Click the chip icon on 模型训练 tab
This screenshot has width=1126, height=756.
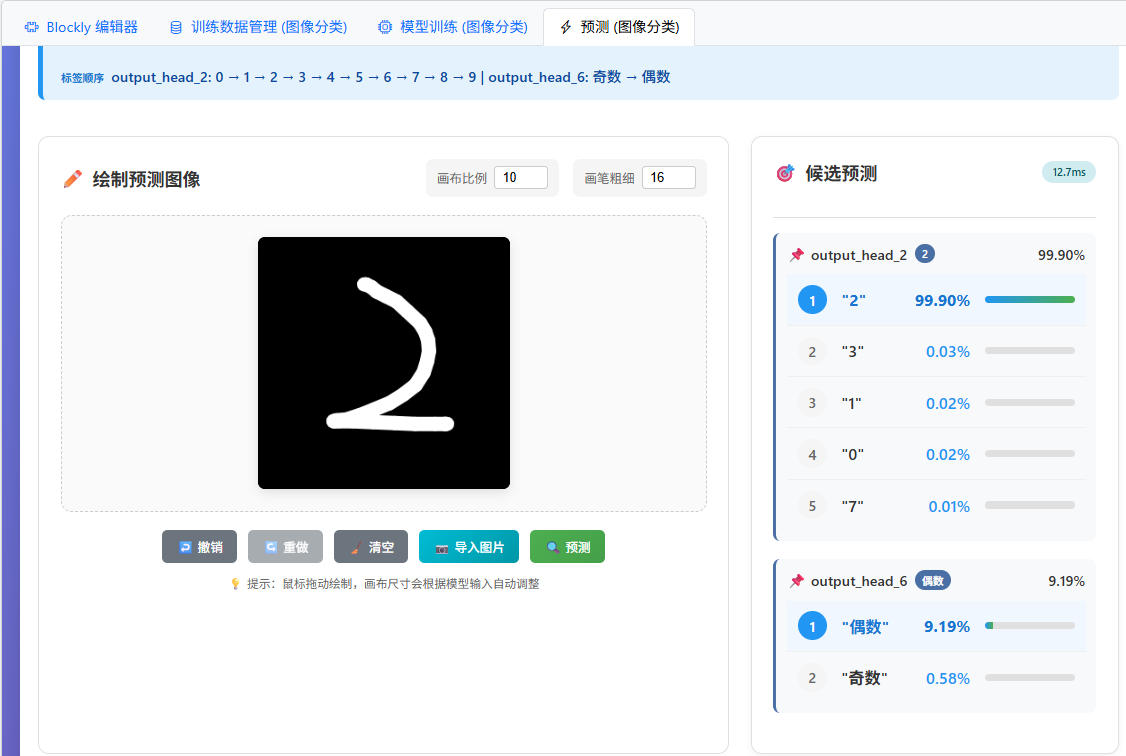385,27
